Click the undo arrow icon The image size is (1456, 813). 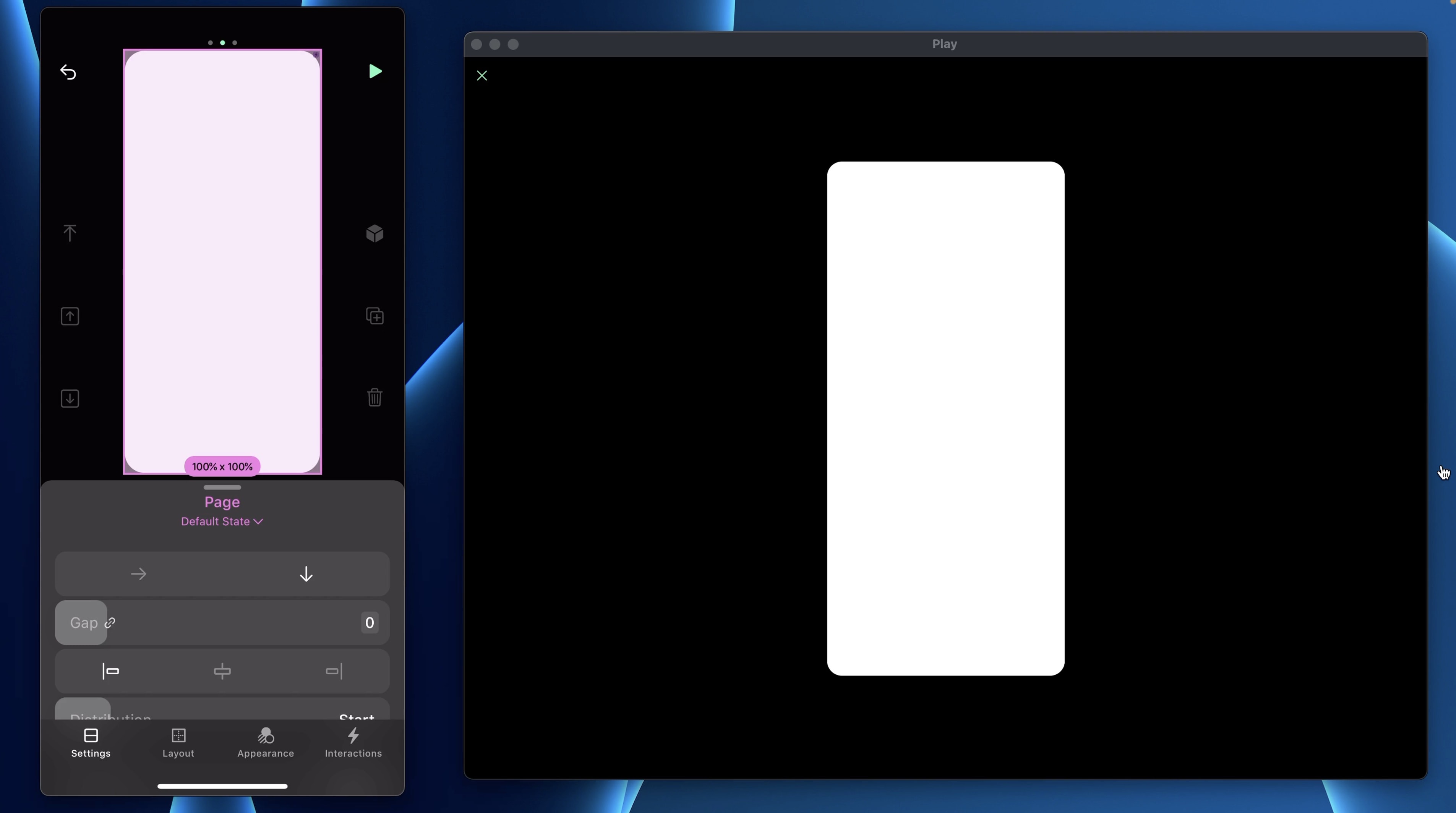(68, 72)
